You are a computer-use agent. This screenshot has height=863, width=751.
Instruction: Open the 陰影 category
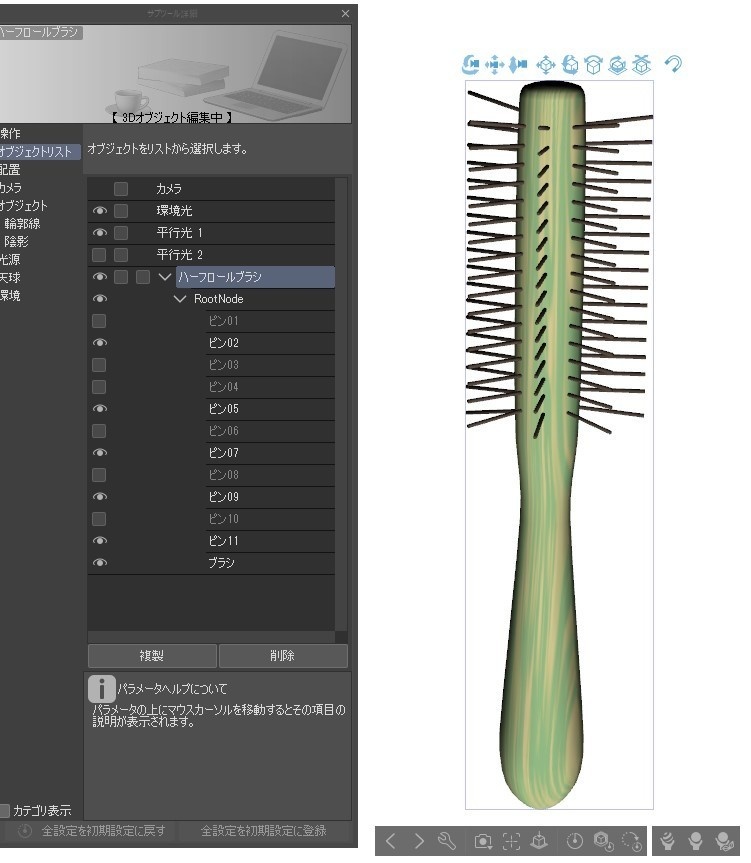(x=17, y=242)
